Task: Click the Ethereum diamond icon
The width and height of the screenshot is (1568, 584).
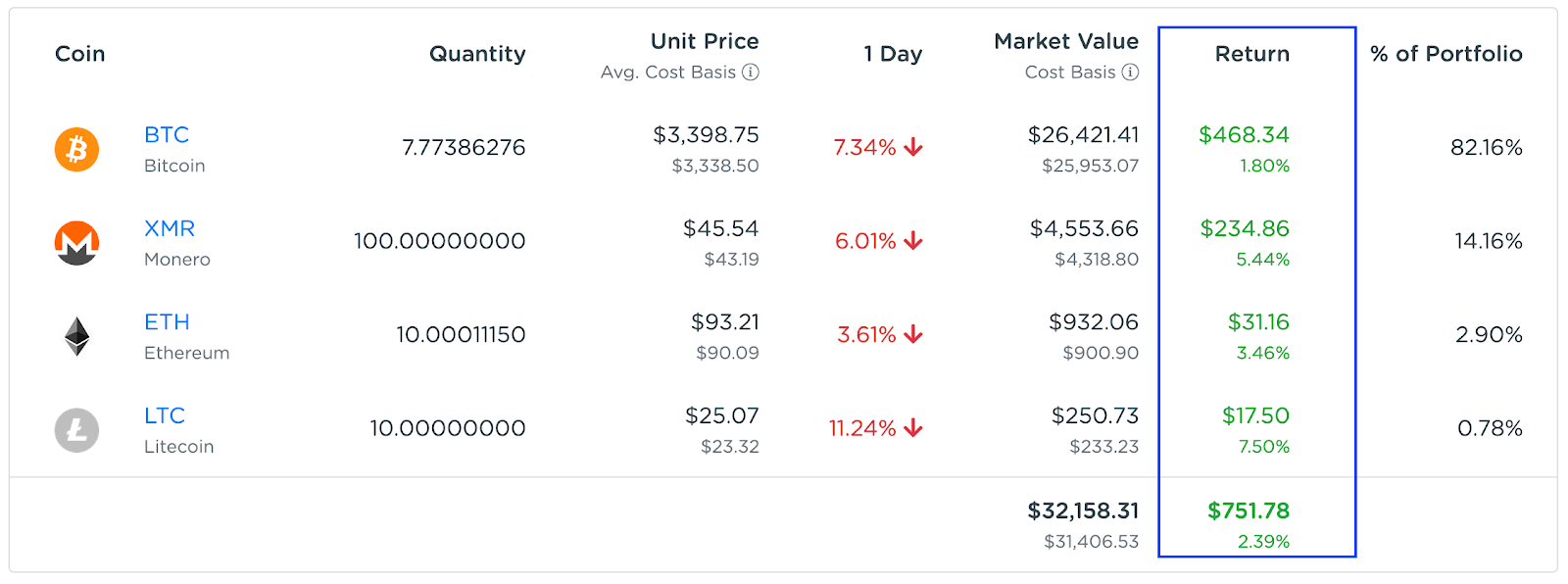Action: 76,336
